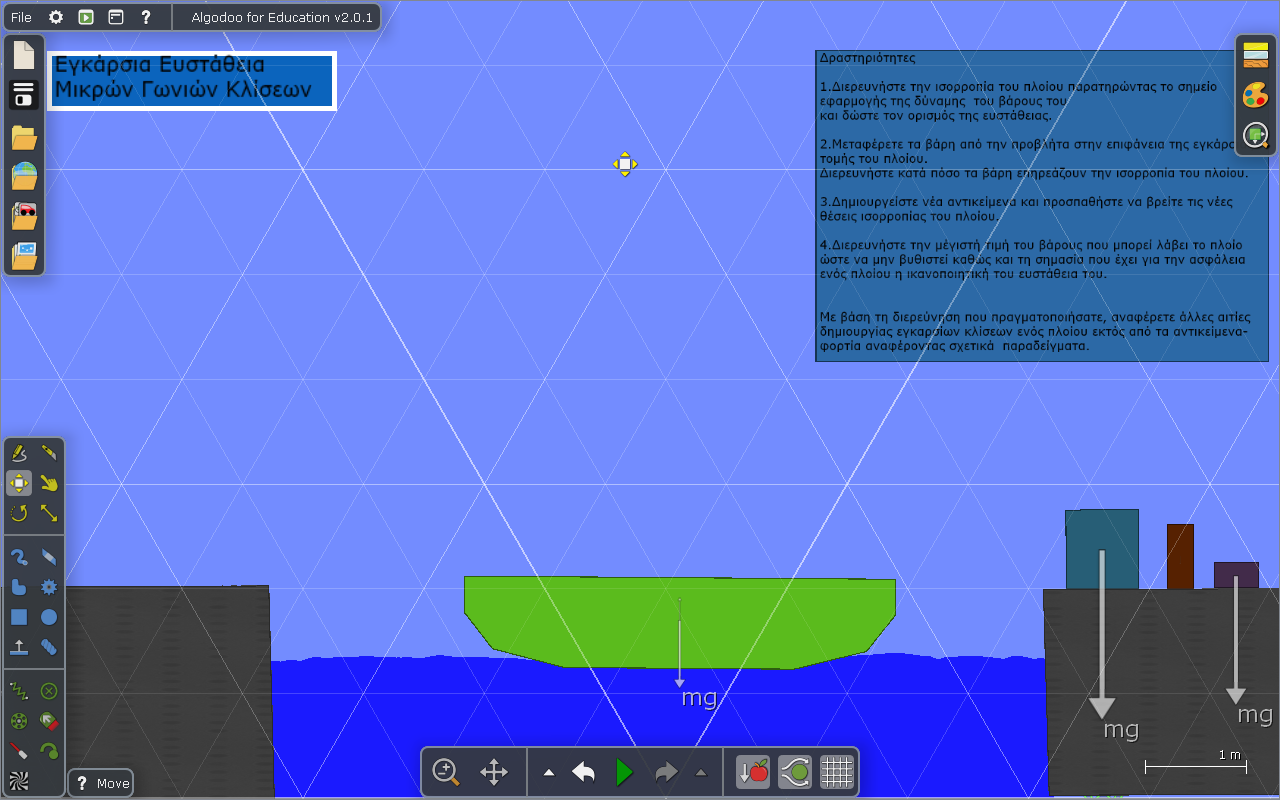Open the lessons folder icon
The width and height of the screenshot is (1280, 800).
(24, 216)
